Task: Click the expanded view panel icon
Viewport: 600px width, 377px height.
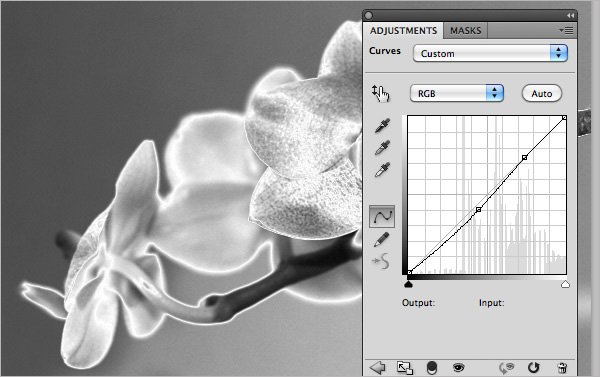Action: 405,368
